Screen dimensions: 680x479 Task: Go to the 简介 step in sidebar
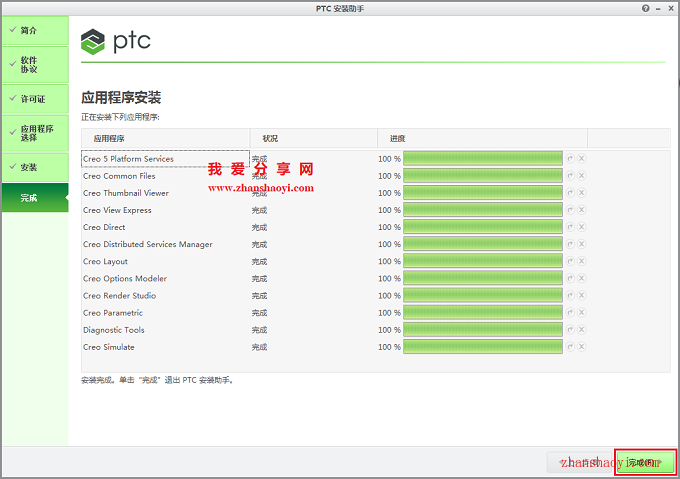[35, 30]
